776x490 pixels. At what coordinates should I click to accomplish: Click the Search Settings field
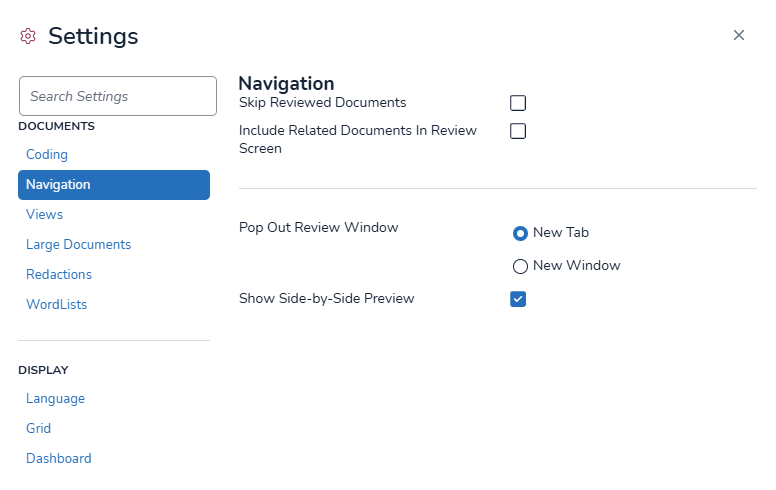pyautogui.click(x=118, y=96)
